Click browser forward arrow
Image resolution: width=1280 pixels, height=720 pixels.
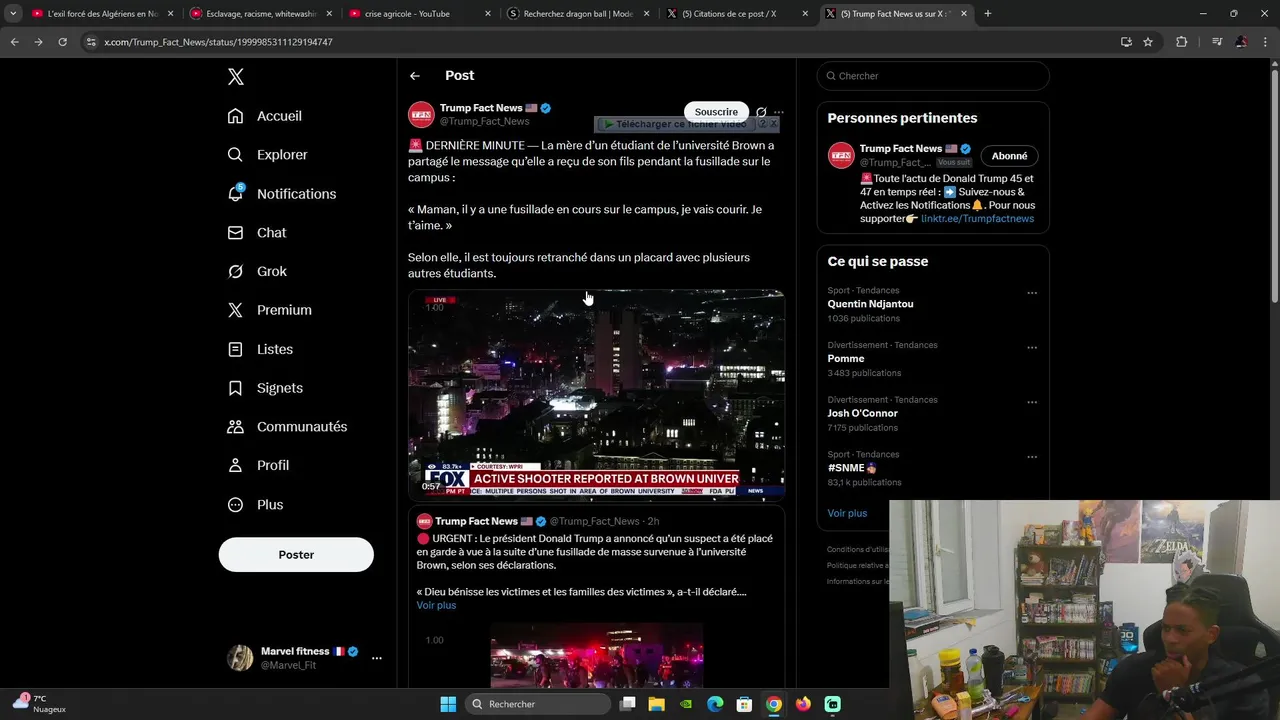(38, 42)
